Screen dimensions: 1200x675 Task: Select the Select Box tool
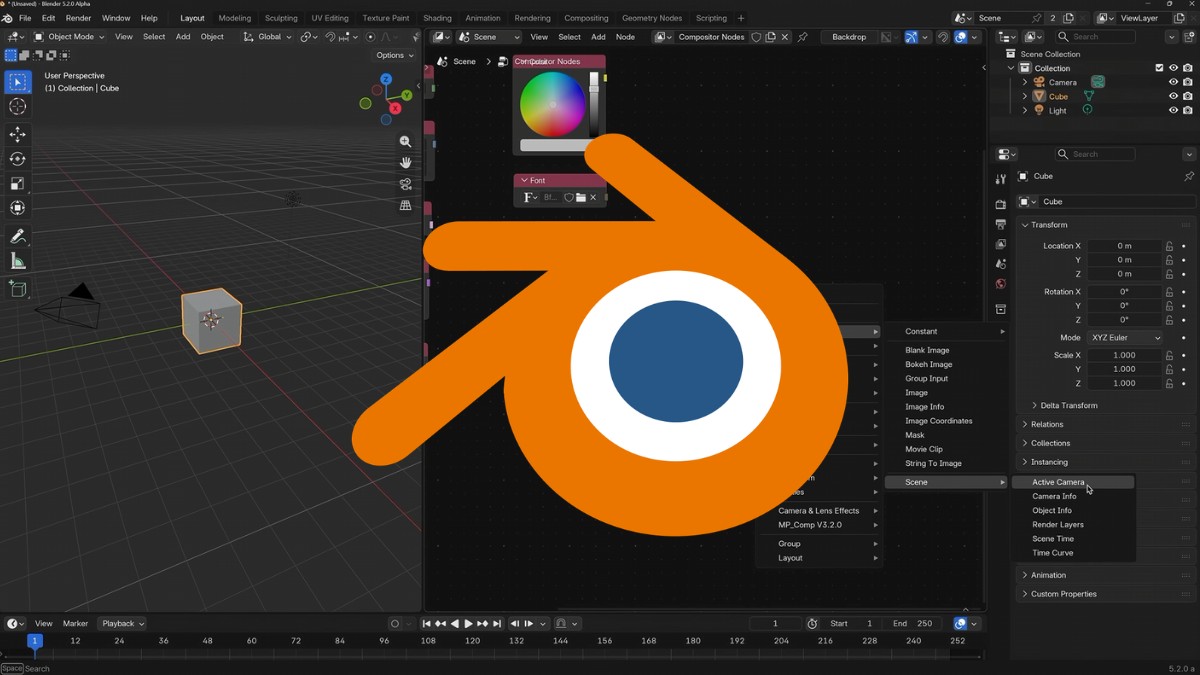pos(18,82)
